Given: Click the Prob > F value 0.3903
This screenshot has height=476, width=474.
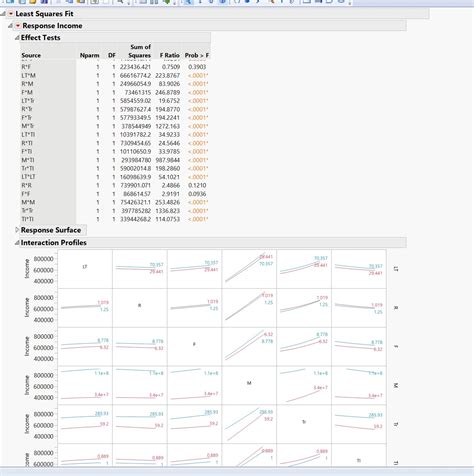Looking at the screenshot, I should click(x=197, y=67).
